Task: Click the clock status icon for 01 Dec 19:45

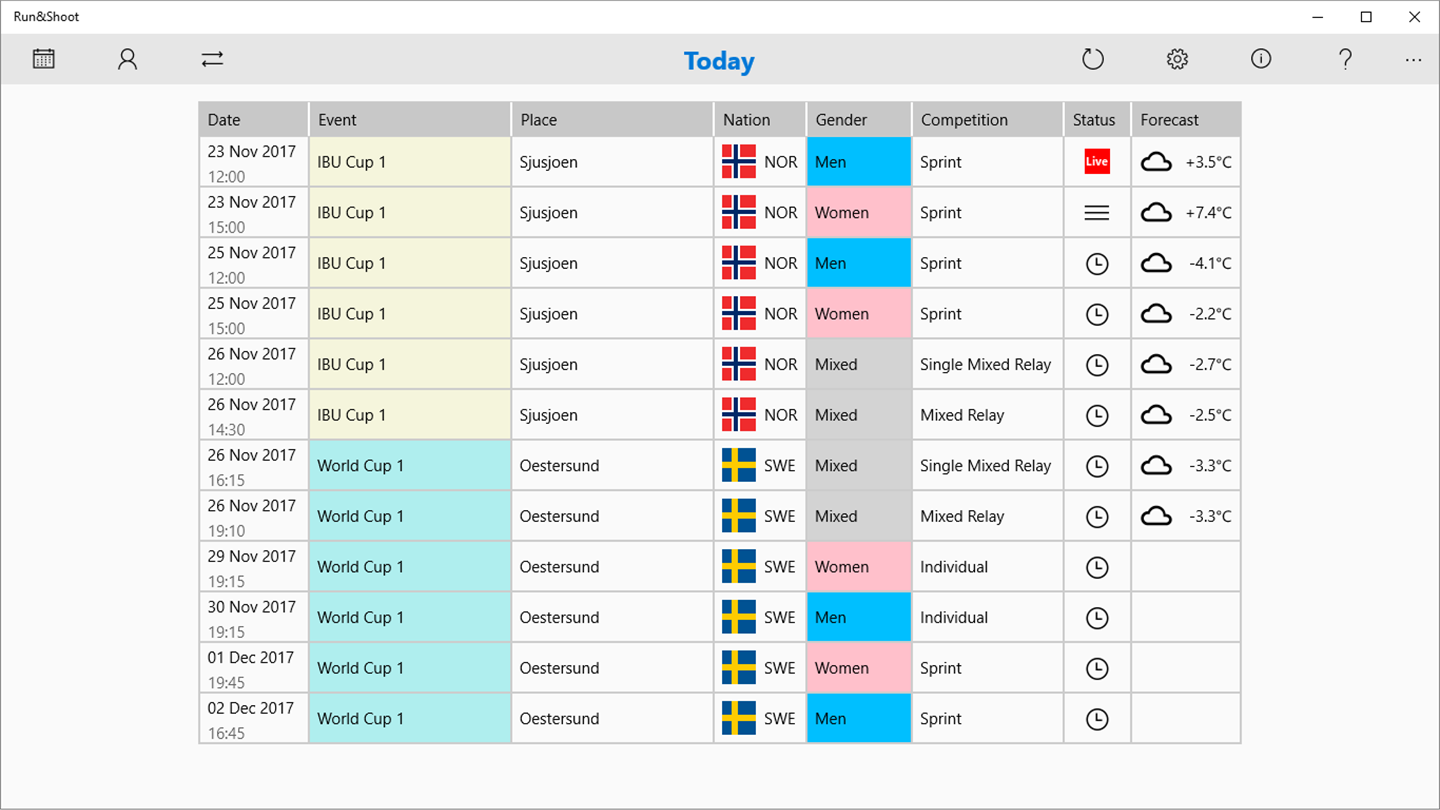Action: point(1097,668)
